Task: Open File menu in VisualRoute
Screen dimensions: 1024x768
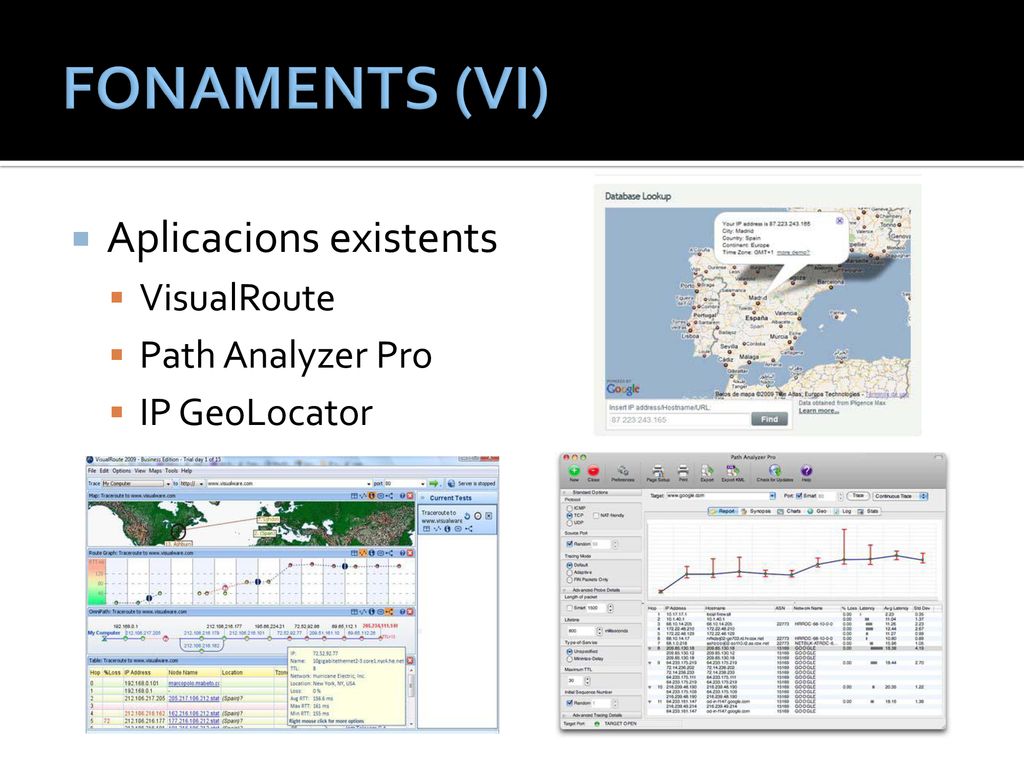Action: [92, 471]
